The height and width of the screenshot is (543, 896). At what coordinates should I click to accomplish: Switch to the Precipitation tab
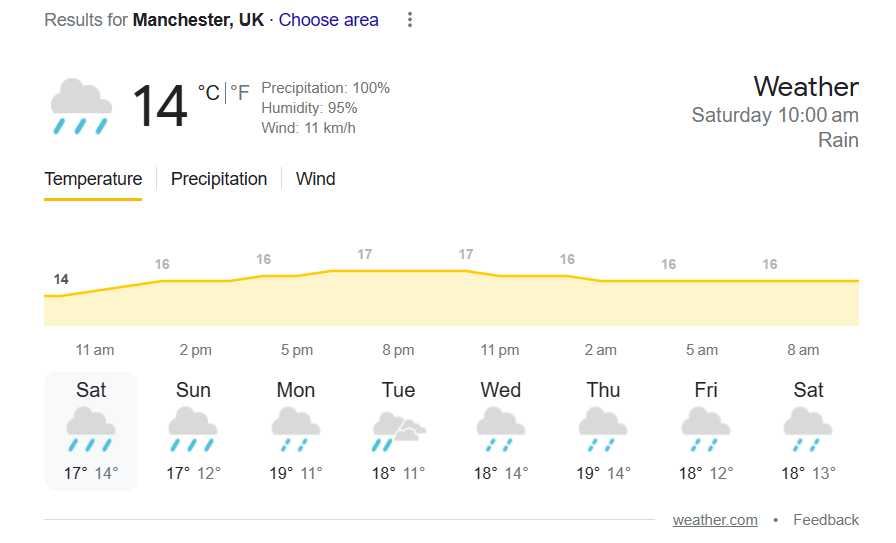(219, 179)
